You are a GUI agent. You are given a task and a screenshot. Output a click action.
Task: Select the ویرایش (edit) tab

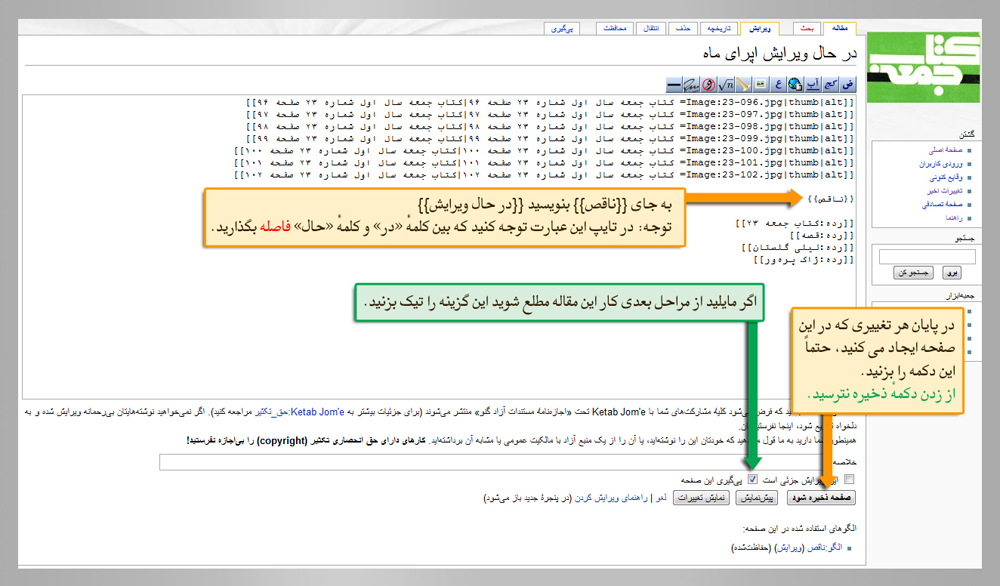coord(760,29)
